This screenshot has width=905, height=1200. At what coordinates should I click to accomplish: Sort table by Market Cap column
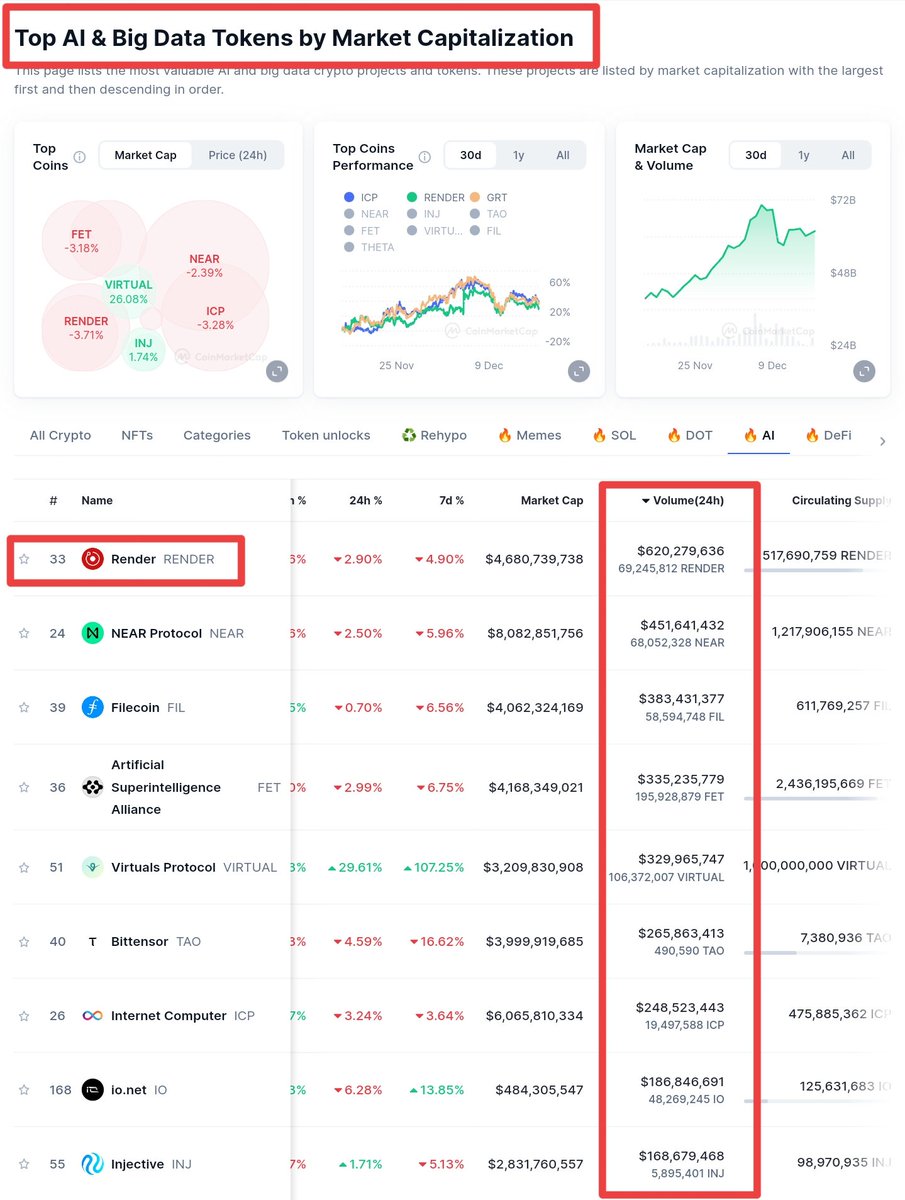pyautogui.click(x=552, y=500)
